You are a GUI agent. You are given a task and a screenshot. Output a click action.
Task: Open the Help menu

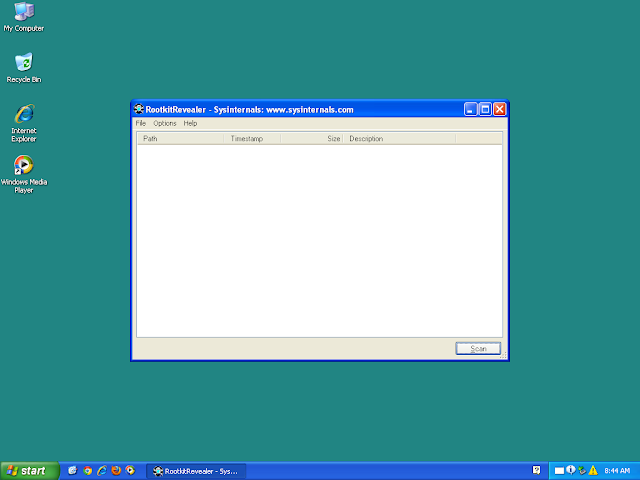click(190, 123)
